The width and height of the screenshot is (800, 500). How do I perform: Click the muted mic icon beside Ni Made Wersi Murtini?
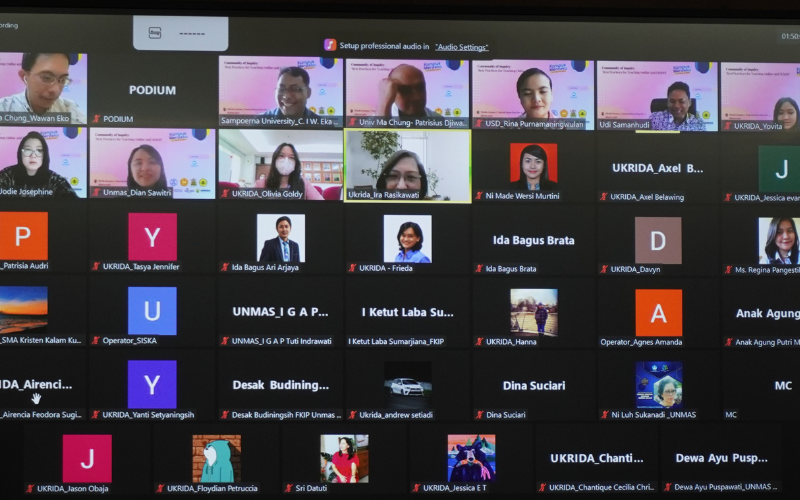click(479, 195)
